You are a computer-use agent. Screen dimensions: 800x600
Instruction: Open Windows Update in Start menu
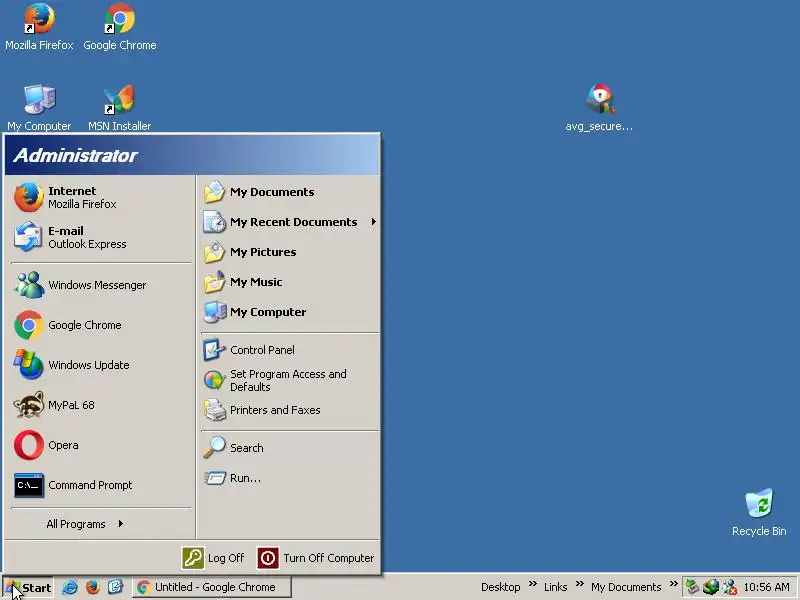tap(99, 365)
